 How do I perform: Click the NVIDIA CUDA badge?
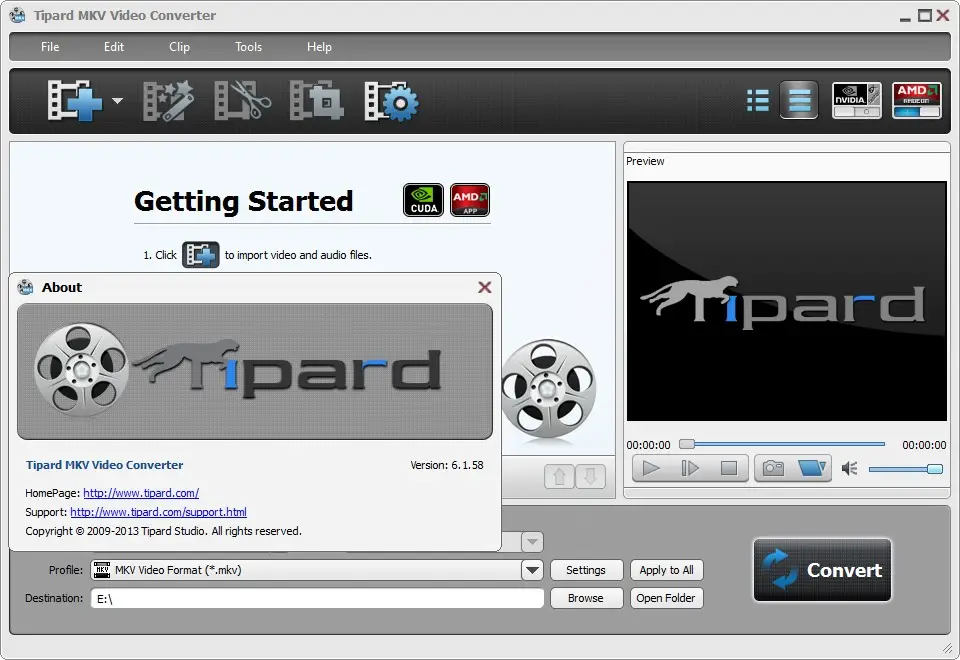pyautogui.click(x=423, y=200)
